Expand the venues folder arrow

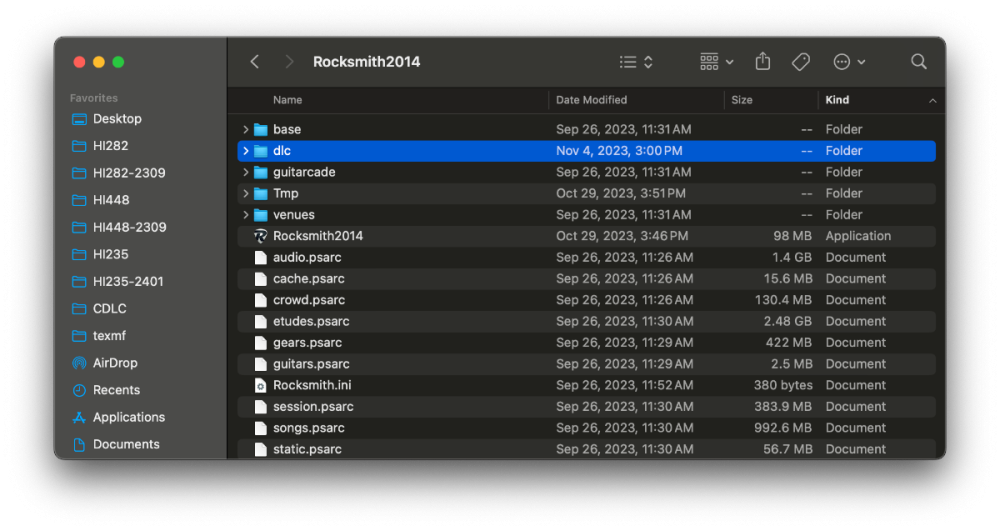click(246, 215)
